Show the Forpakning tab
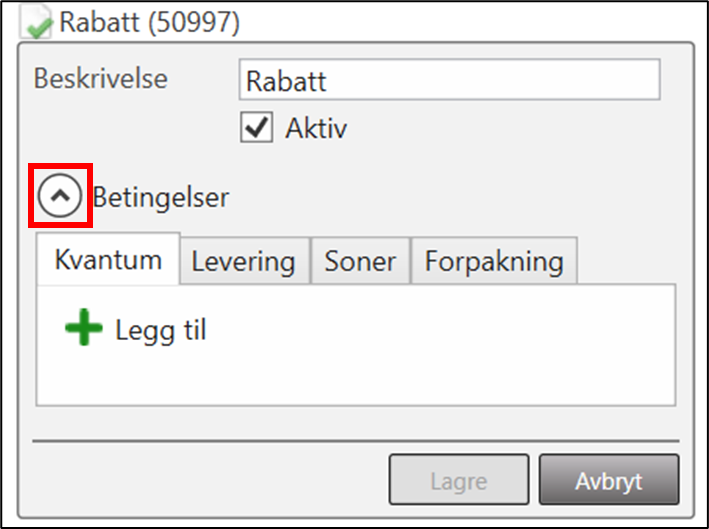Viewport: 709px width, 529px height. [494, 263]
